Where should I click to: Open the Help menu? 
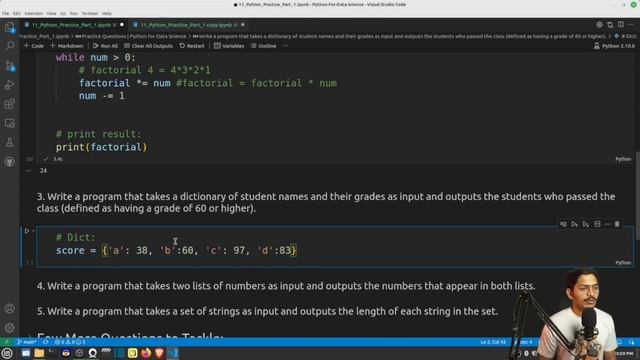(107, 13)
